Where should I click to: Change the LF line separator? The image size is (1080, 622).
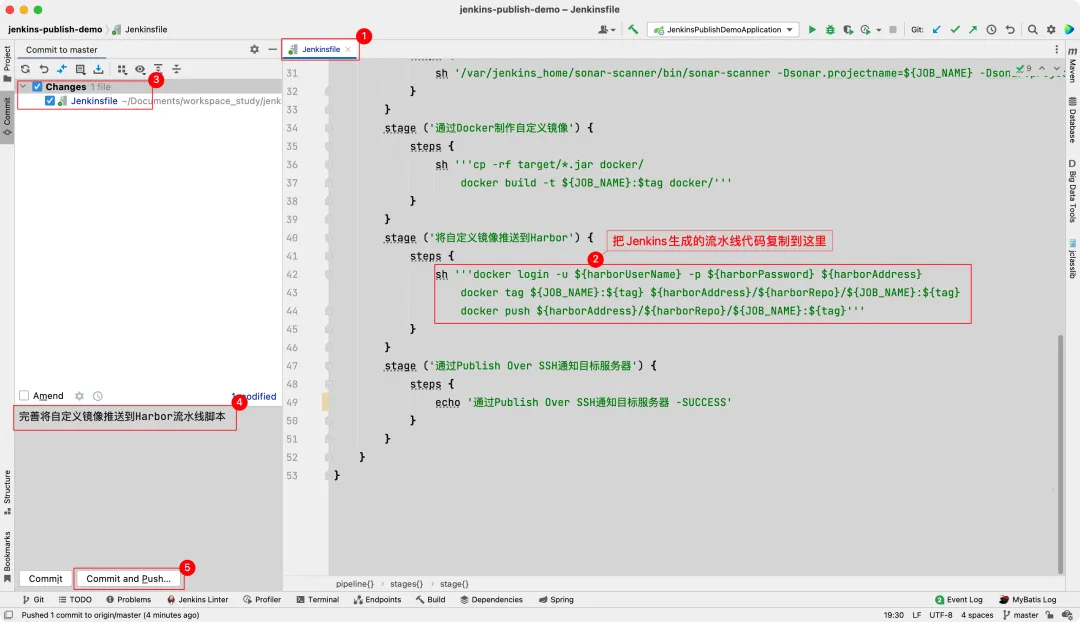click(917, 615)
